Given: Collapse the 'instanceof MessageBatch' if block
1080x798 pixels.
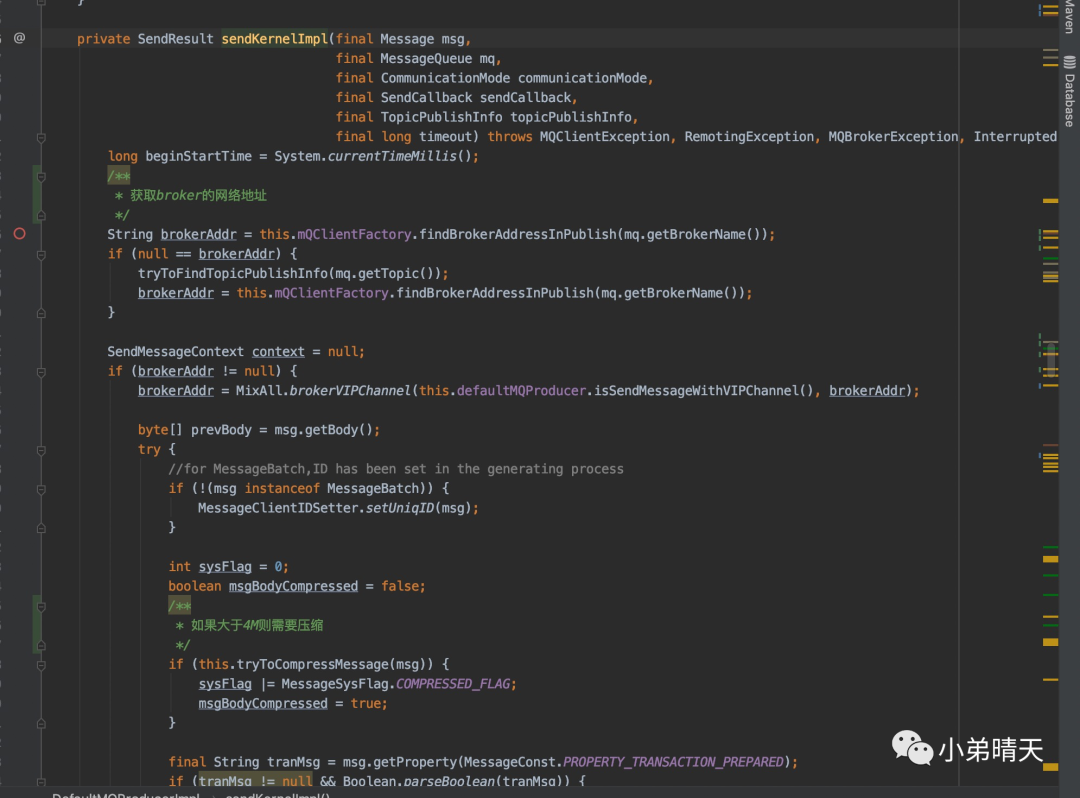Looking at the screenshot, I should pyautogui.click(x=41, y=490).
